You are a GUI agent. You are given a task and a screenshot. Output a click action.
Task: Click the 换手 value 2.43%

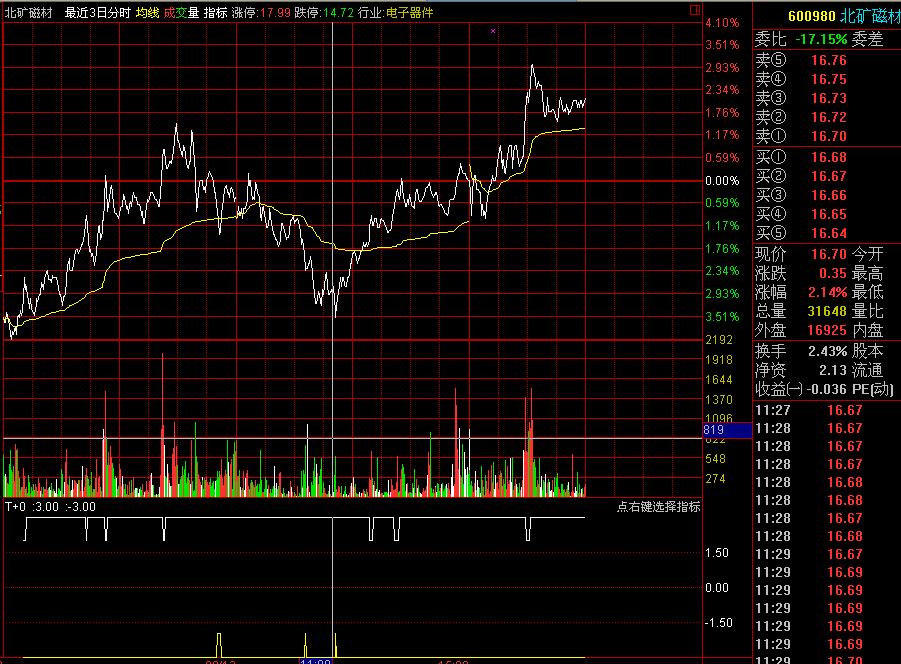pos(827,351)
